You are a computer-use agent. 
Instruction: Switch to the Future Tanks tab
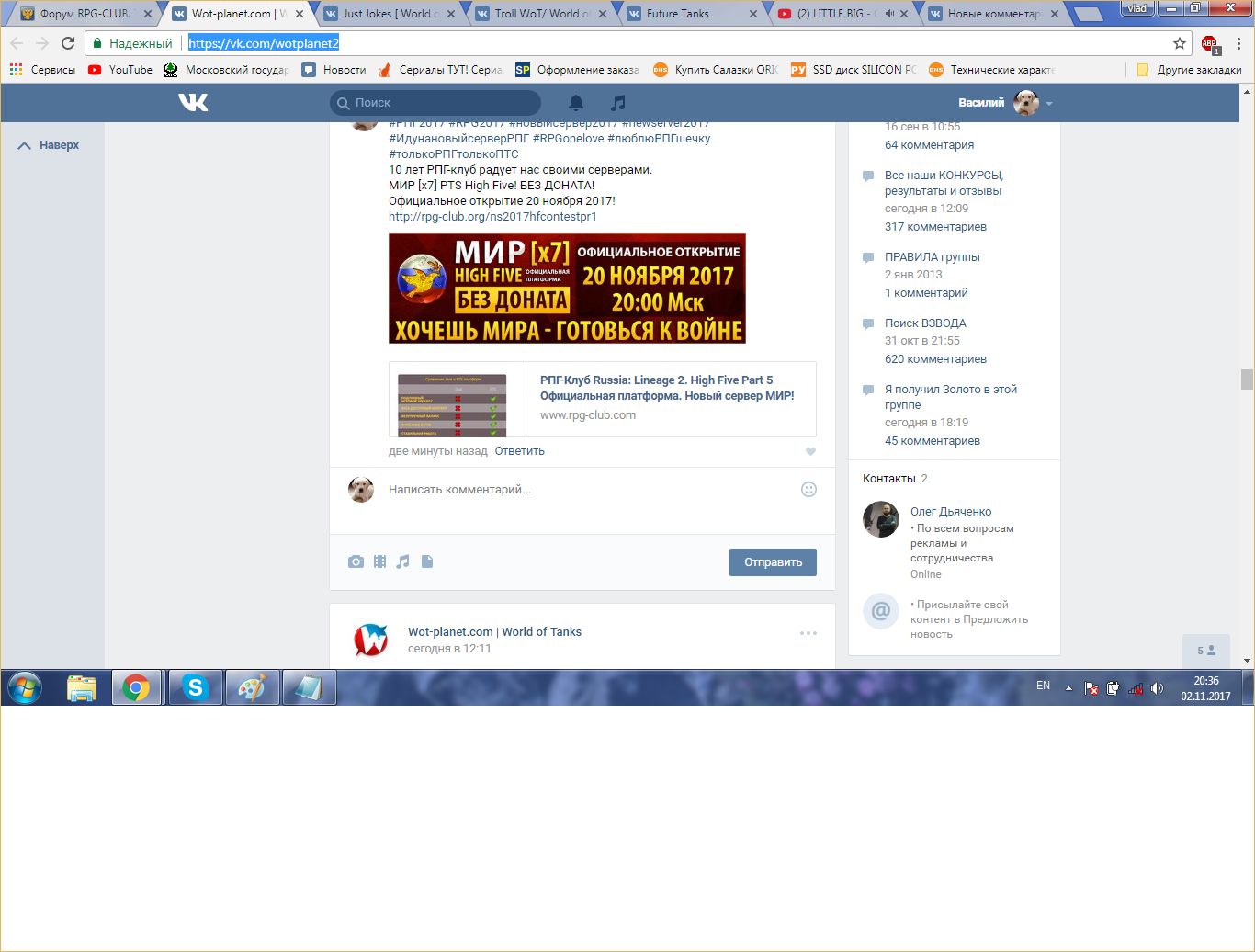(693, 14)
